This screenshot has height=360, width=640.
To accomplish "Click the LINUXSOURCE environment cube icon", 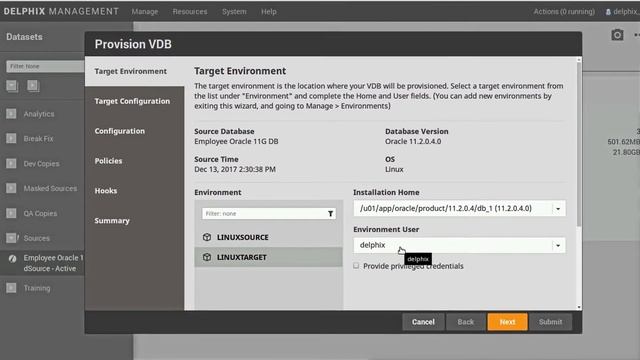I will (x=207, y=237).
